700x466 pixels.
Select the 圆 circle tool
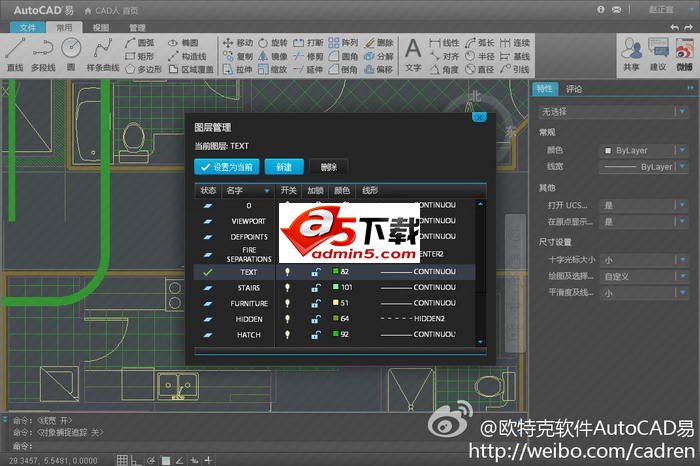(x=71, y=54)
